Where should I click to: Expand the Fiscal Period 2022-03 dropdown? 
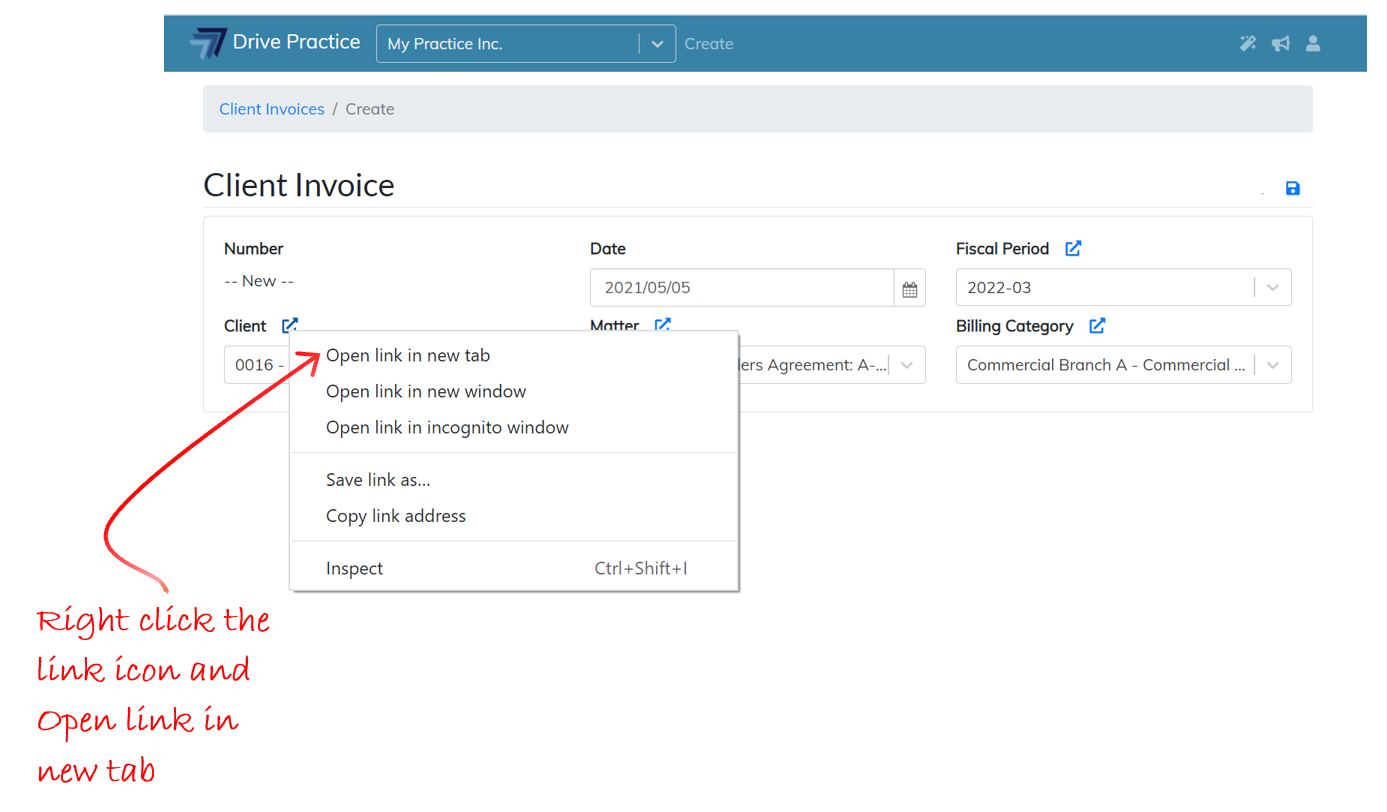tap(1272, 288)
